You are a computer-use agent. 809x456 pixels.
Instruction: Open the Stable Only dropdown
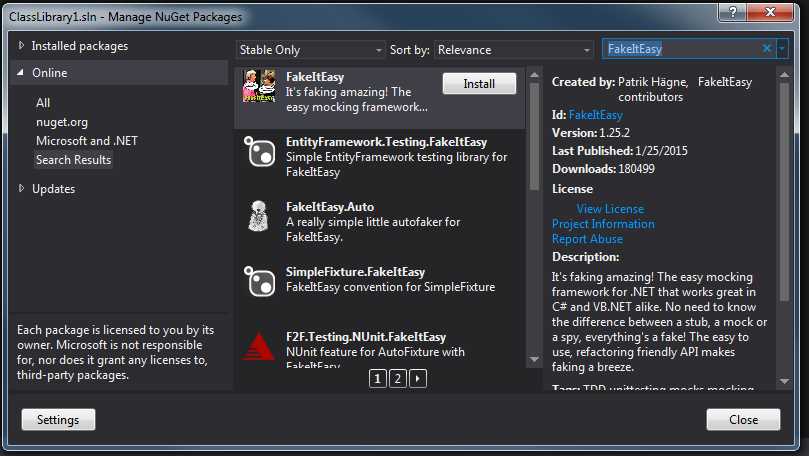click(x=311, y=50)
